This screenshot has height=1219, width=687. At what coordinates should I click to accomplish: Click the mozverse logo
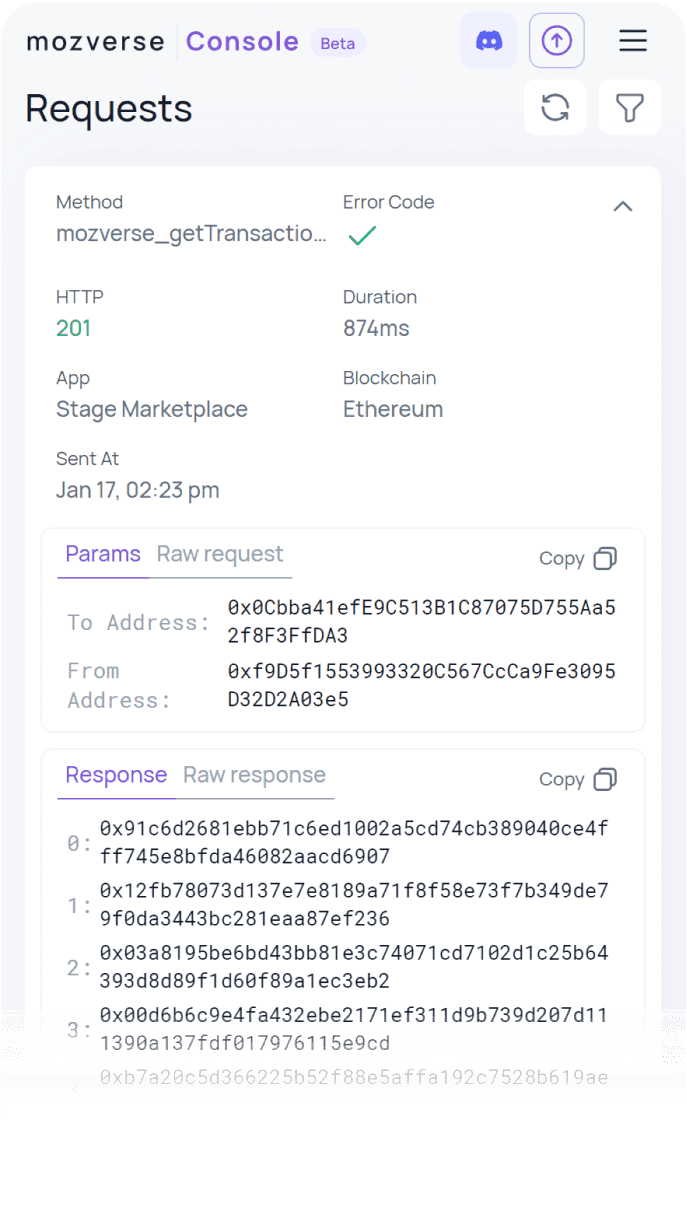pyautogui.click(x=96, y=42)
